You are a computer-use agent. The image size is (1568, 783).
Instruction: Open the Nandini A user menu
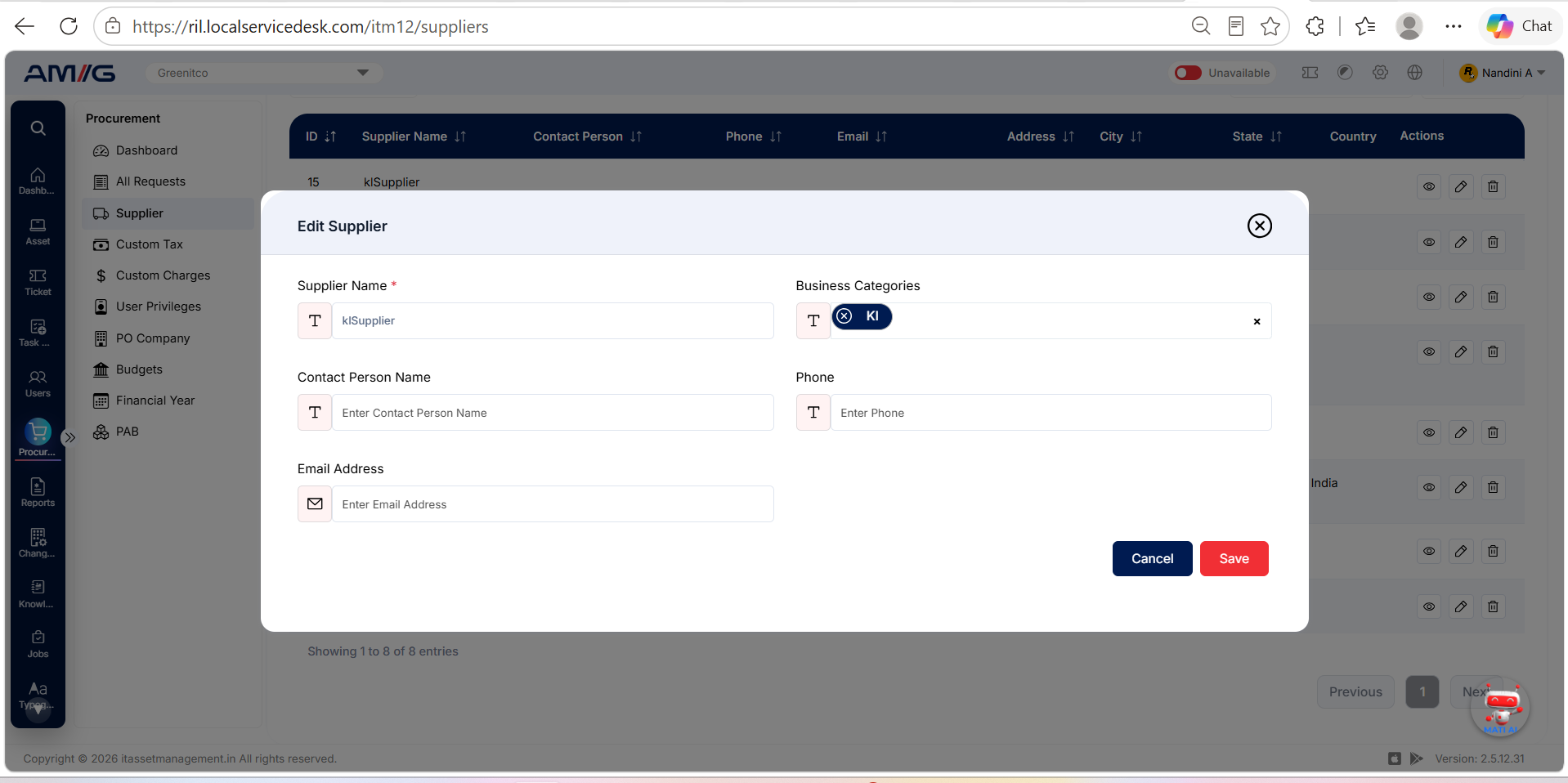pos(1503,73)
